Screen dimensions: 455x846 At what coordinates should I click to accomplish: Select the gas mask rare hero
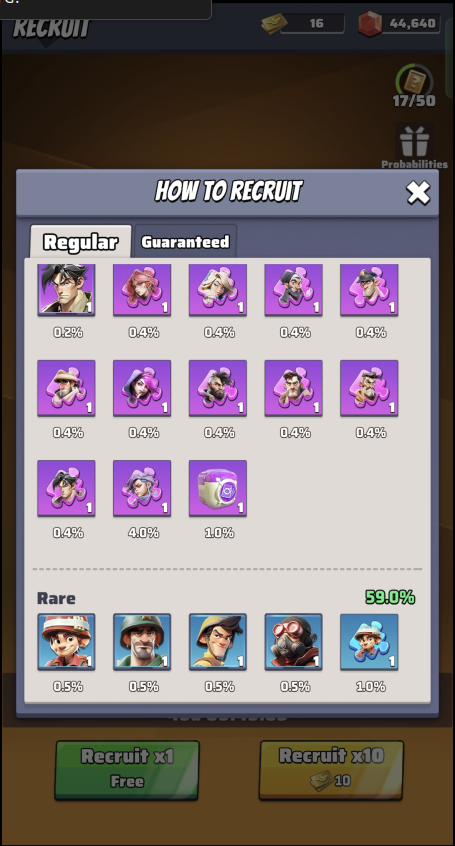(x=294, y=642)
